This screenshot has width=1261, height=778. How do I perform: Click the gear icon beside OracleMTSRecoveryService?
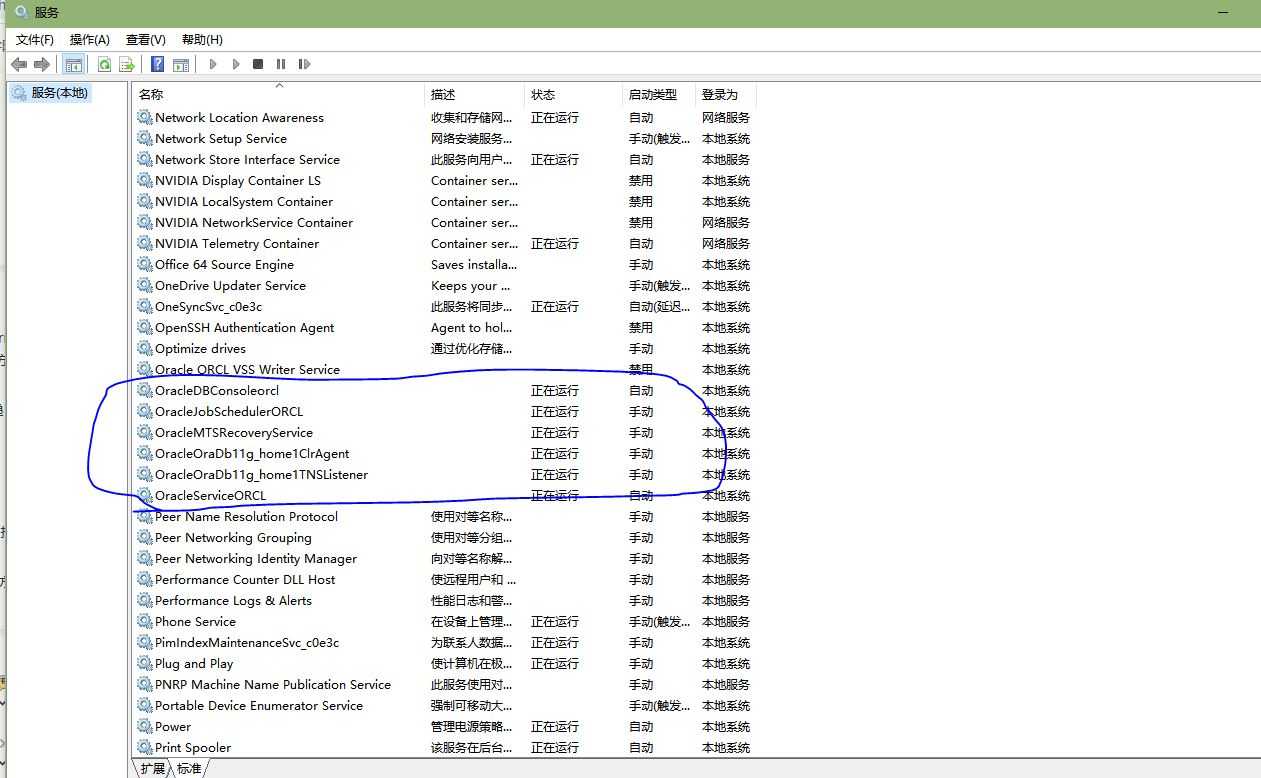point(145,432)
